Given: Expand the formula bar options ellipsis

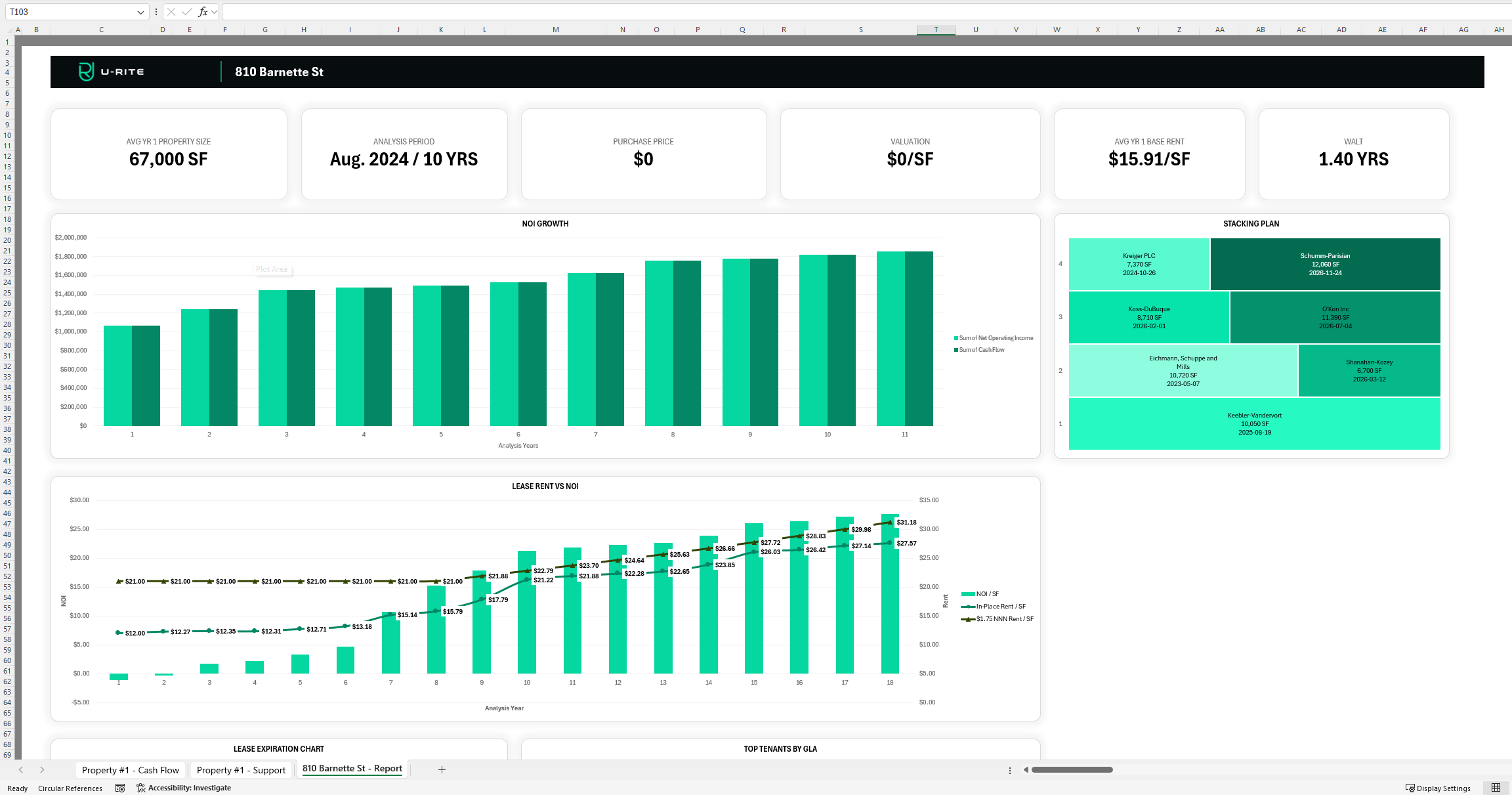Looking at the screenshot, I should [x=155, y=11].
